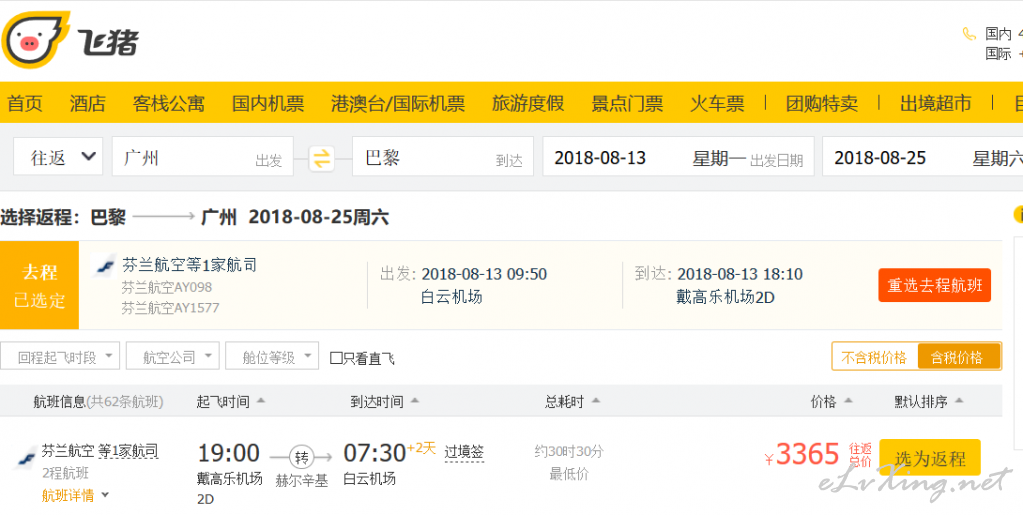Click departure date field 2018-08-13
Screen dimensions: 1023x515
click(678, 157)
